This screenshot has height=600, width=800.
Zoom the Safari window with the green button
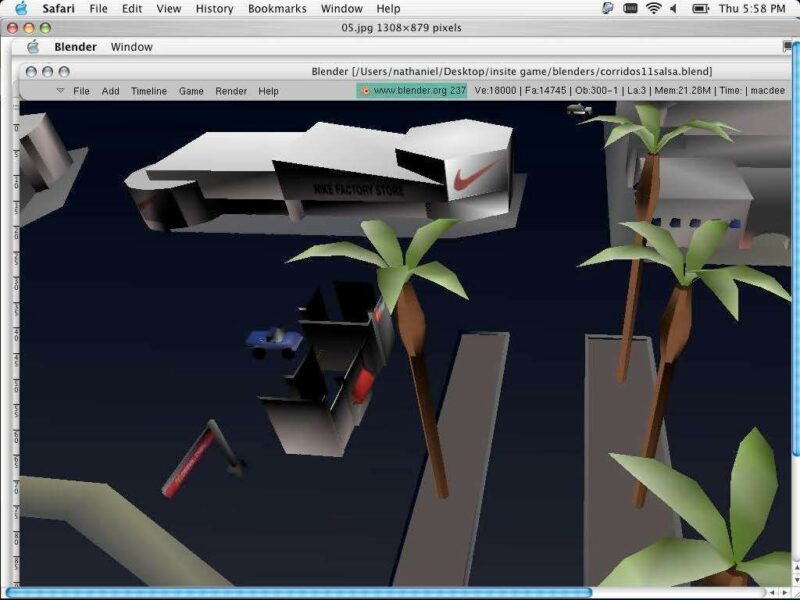click(x=45, y=28)
